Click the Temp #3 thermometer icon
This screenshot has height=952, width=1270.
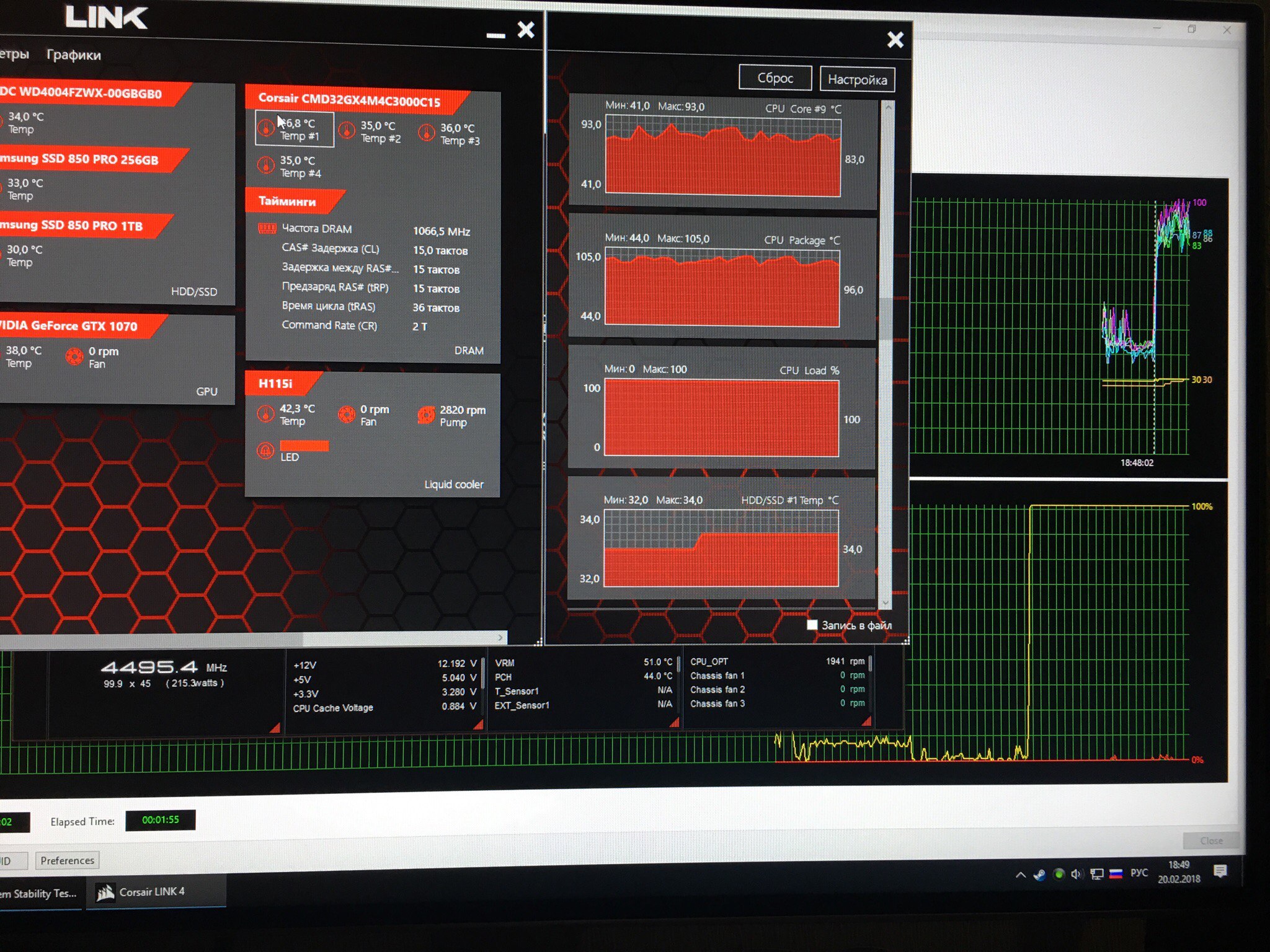427,133
